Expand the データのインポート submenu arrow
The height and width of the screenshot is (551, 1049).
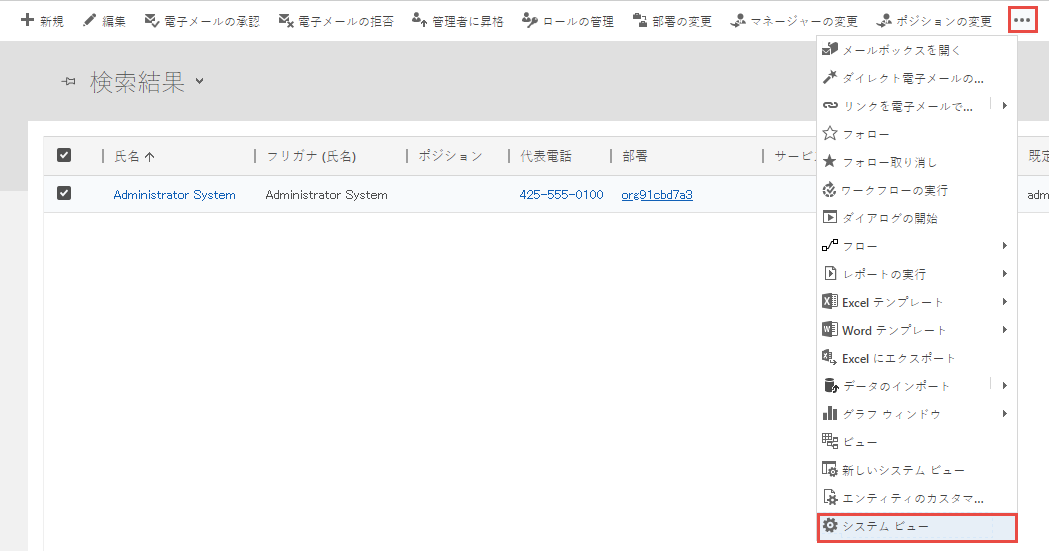tap(1004, 386)
